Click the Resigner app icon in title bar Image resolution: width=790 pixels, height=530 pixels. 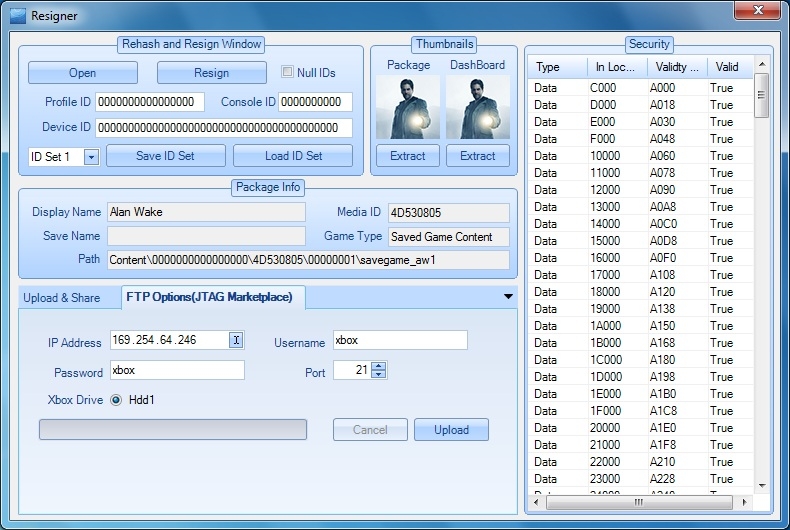[x=18, y=15]
